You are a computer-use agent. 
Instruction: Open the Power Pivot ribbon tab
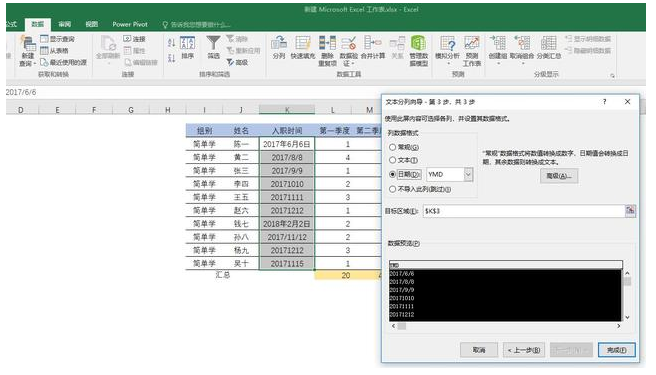point(130,24)
